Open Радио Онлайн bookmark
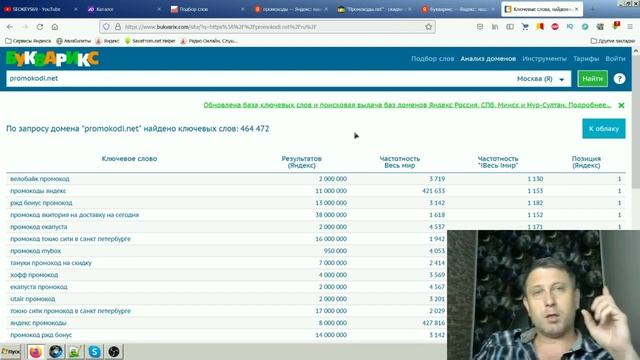Image resolution: width=640 pixels, height=360 pixels. [x=209, y=41]
